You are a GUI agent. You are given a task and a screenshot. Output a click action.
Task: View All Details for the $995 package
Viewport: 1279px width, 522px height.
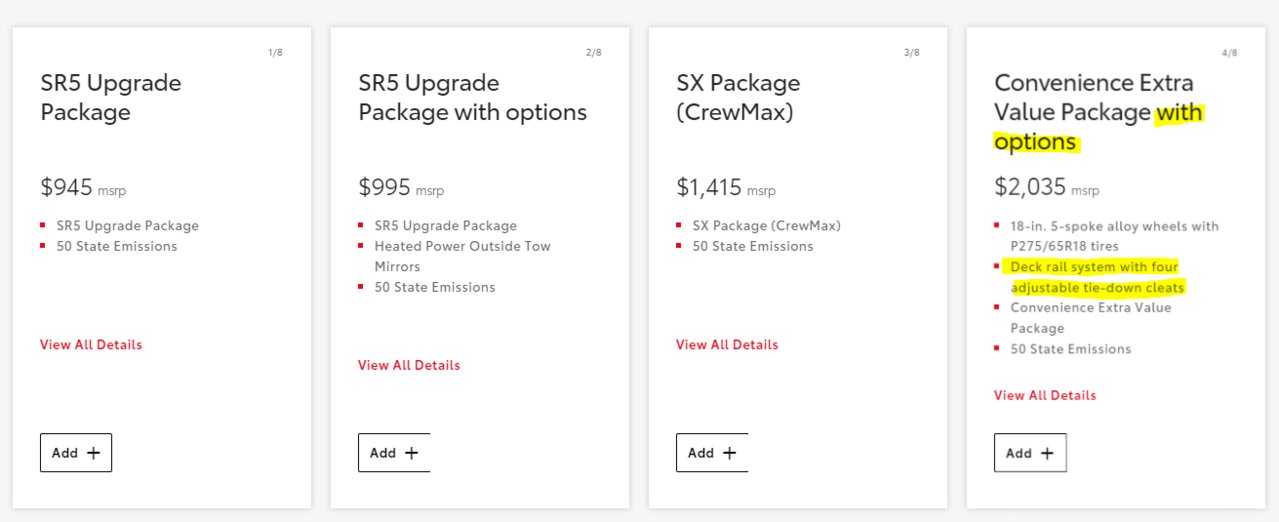(409, 365)
